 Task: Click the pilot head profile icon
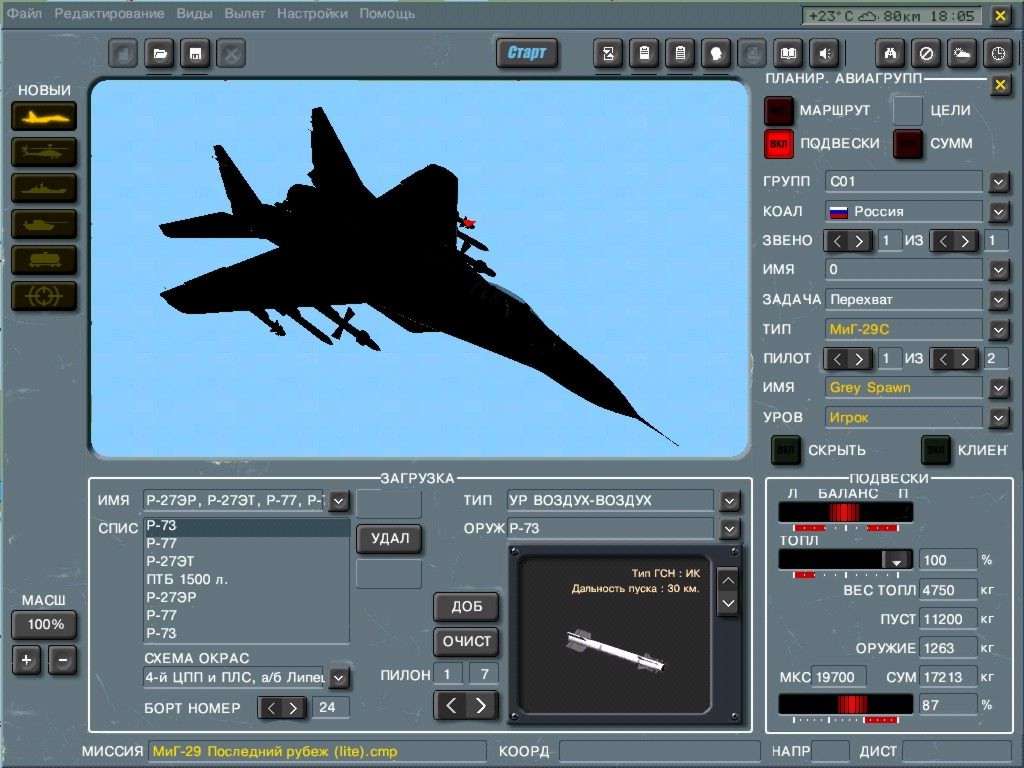[x=716, y=54]
